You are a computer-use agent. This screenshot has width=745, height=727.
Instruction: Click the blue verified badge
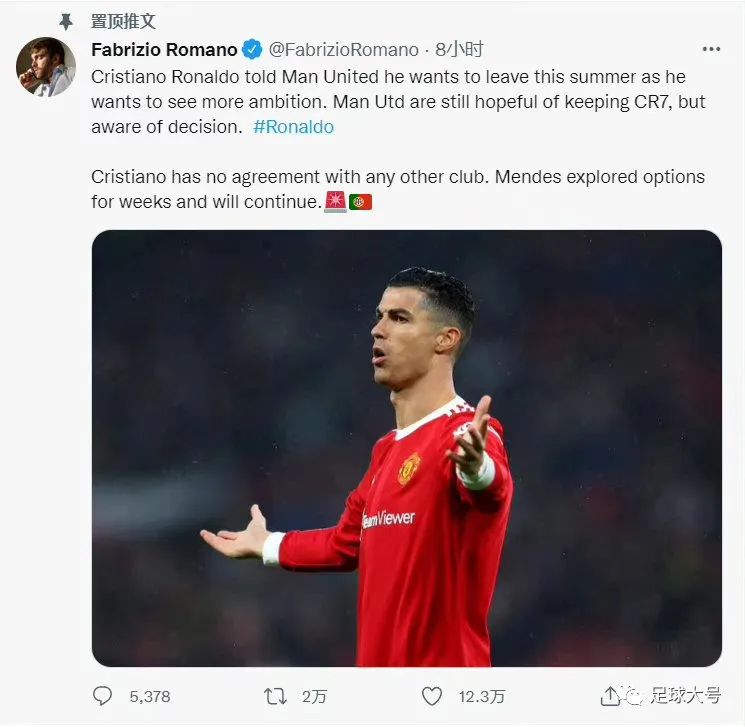(253, 49)
